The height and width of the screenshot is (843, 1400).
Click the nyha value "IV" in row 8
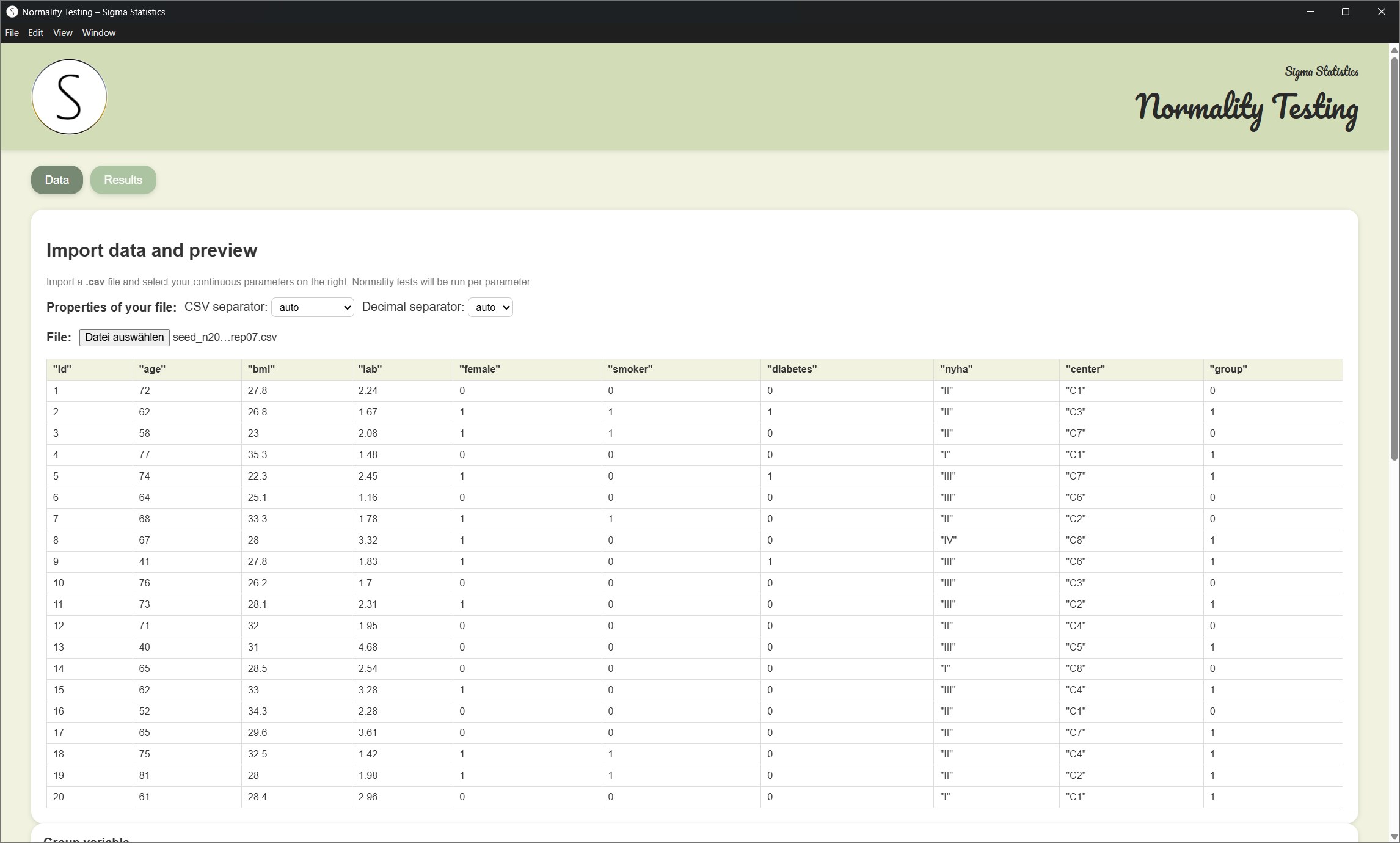click(948, 540)
